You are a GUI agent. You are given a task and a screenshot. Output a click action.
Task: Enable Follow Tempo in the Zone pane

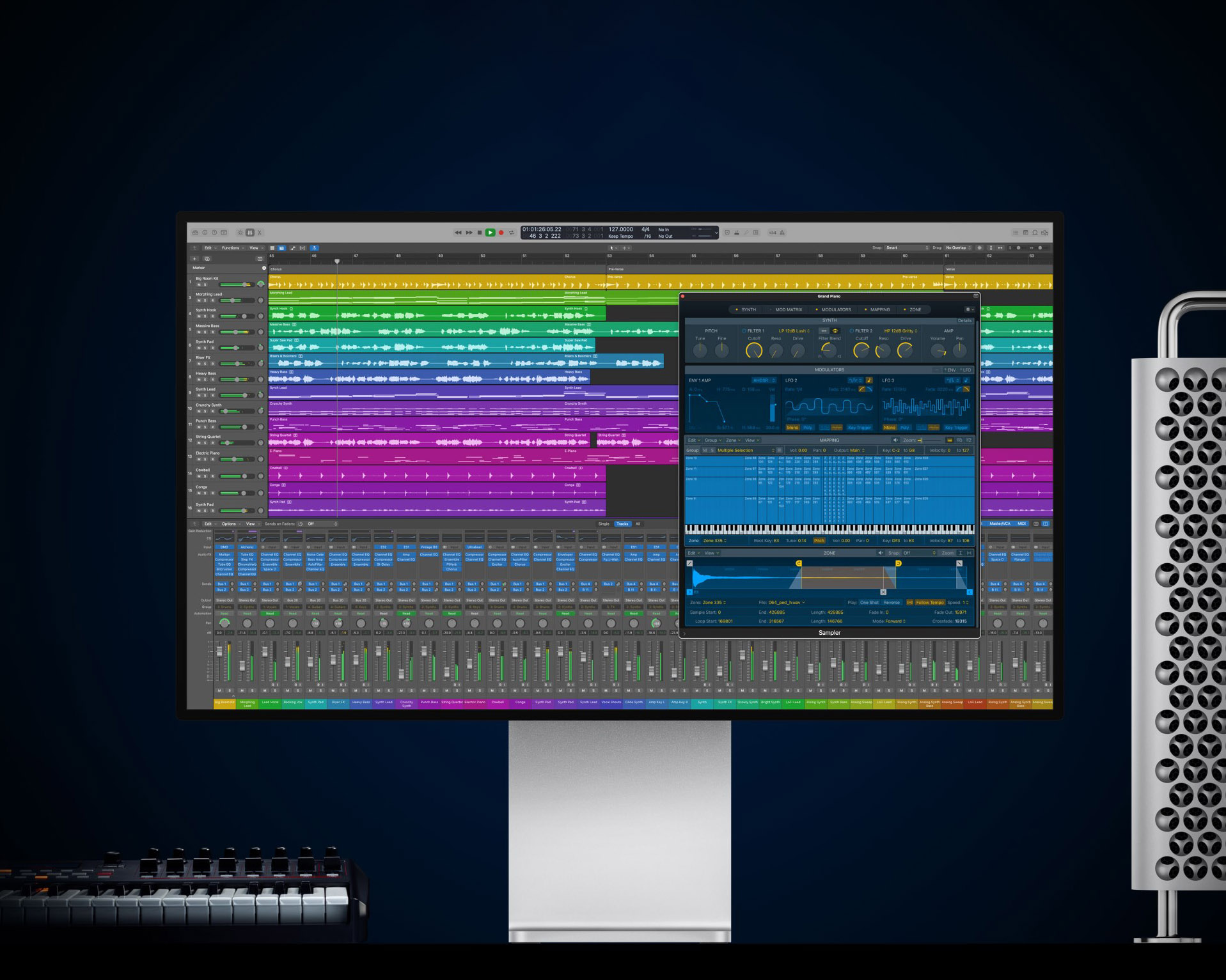(x=929, y=602)
